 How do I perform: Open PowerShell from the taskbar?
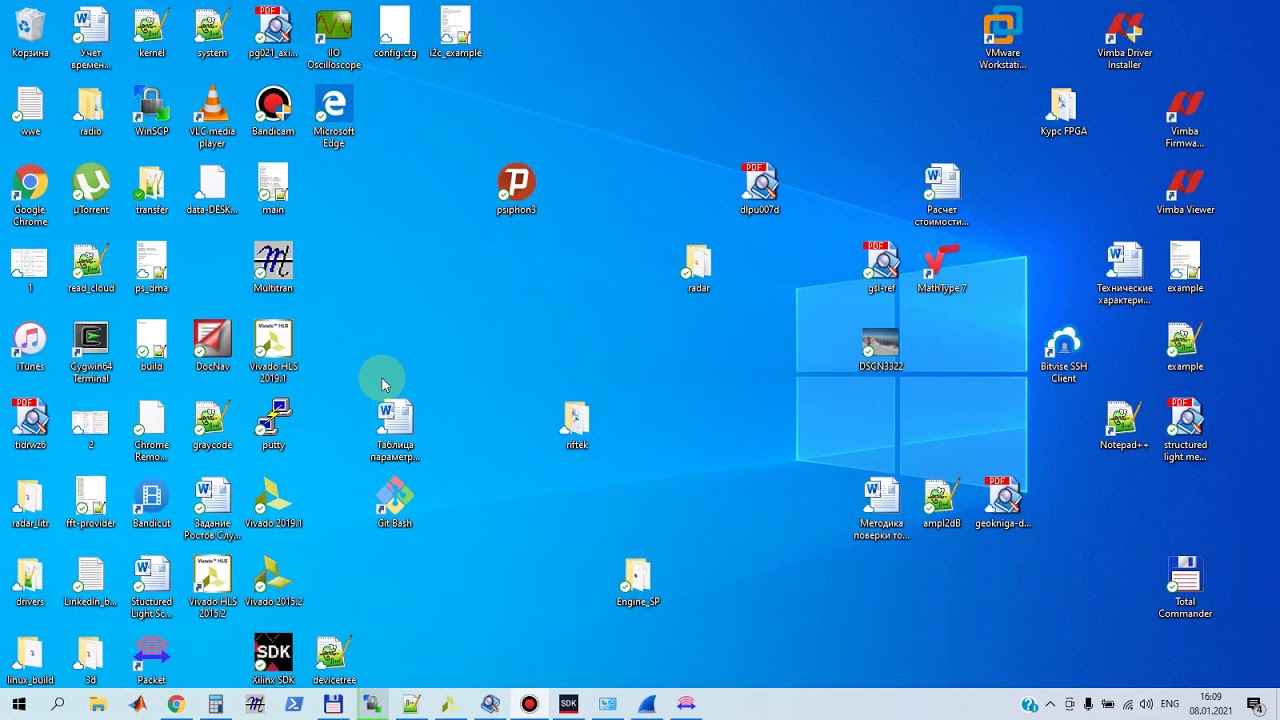tap(293, 704)
